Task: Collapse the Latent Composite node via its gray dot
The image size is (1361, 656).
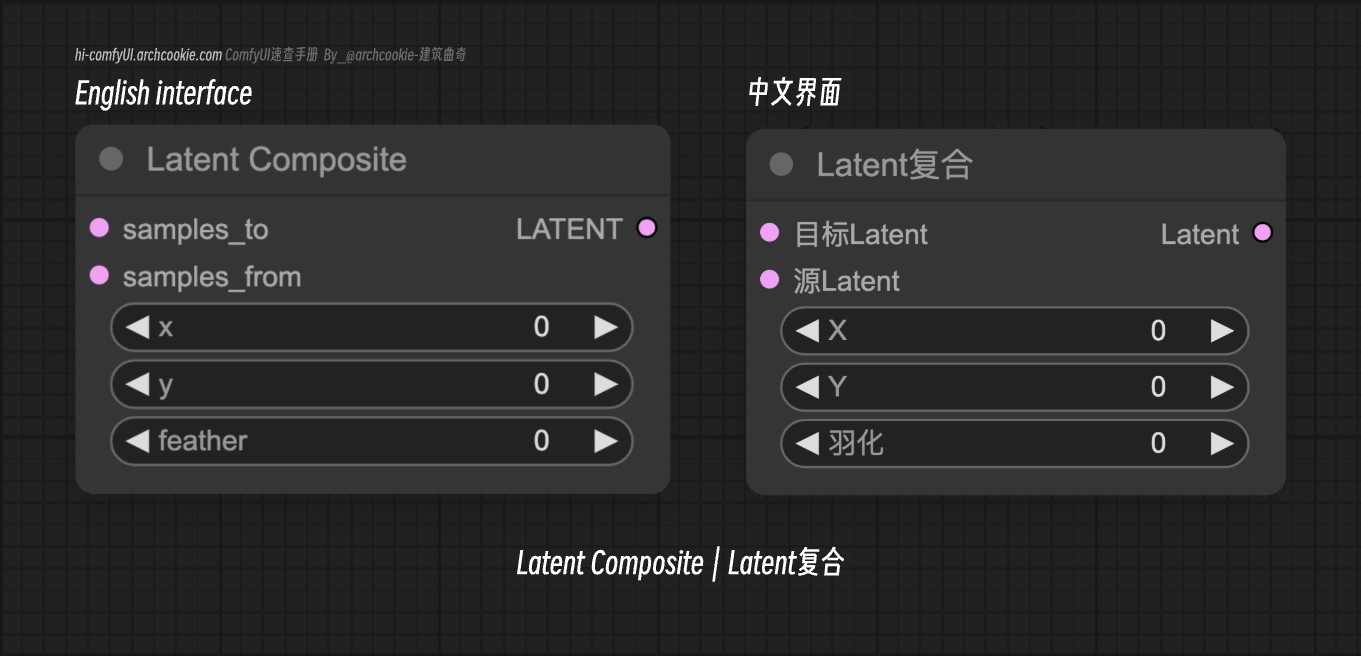Action: pos(111,159)
